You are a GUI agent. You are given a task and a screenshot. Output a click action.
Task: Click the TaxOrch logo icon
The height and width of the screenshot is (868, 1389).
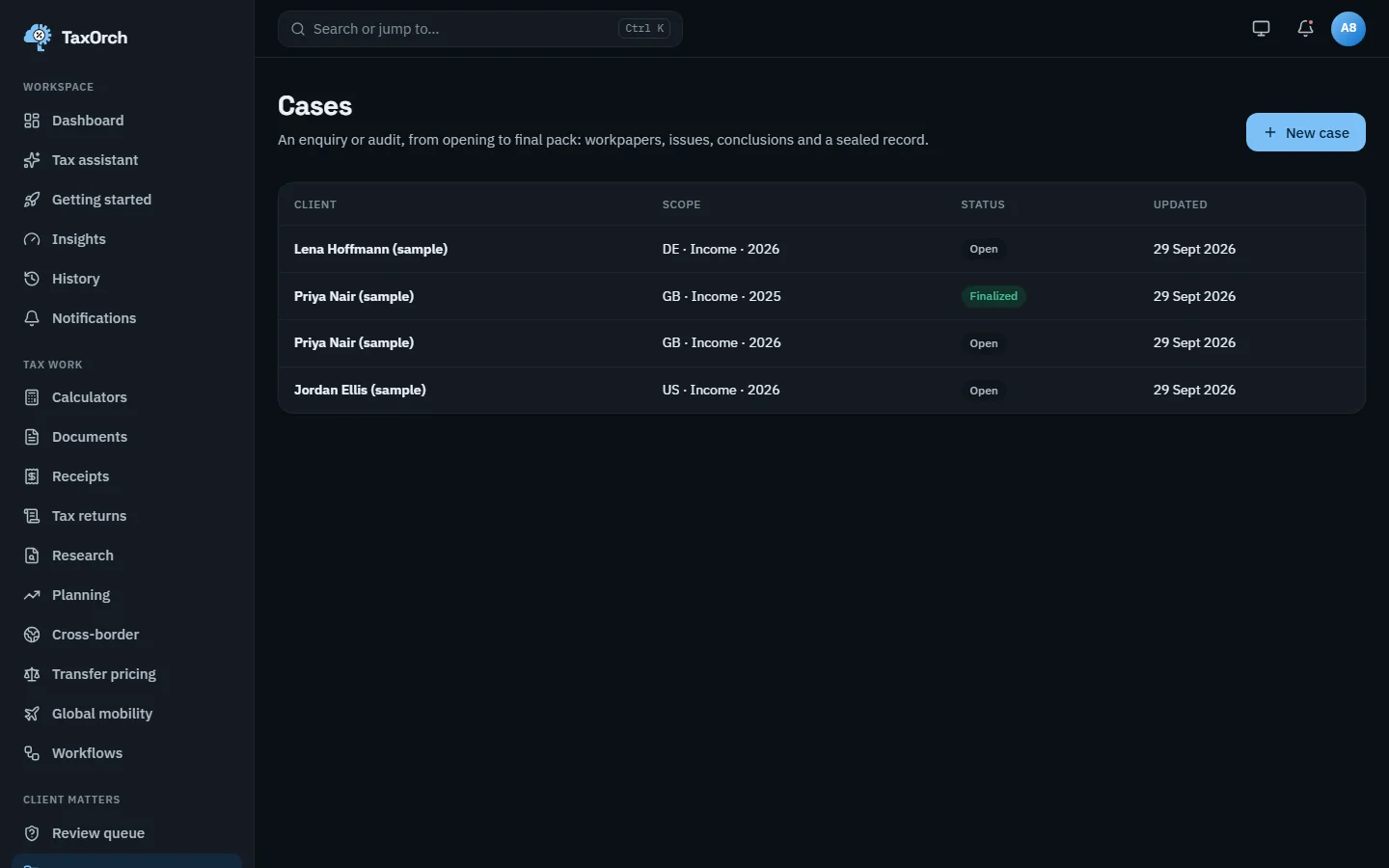[38, 37]
